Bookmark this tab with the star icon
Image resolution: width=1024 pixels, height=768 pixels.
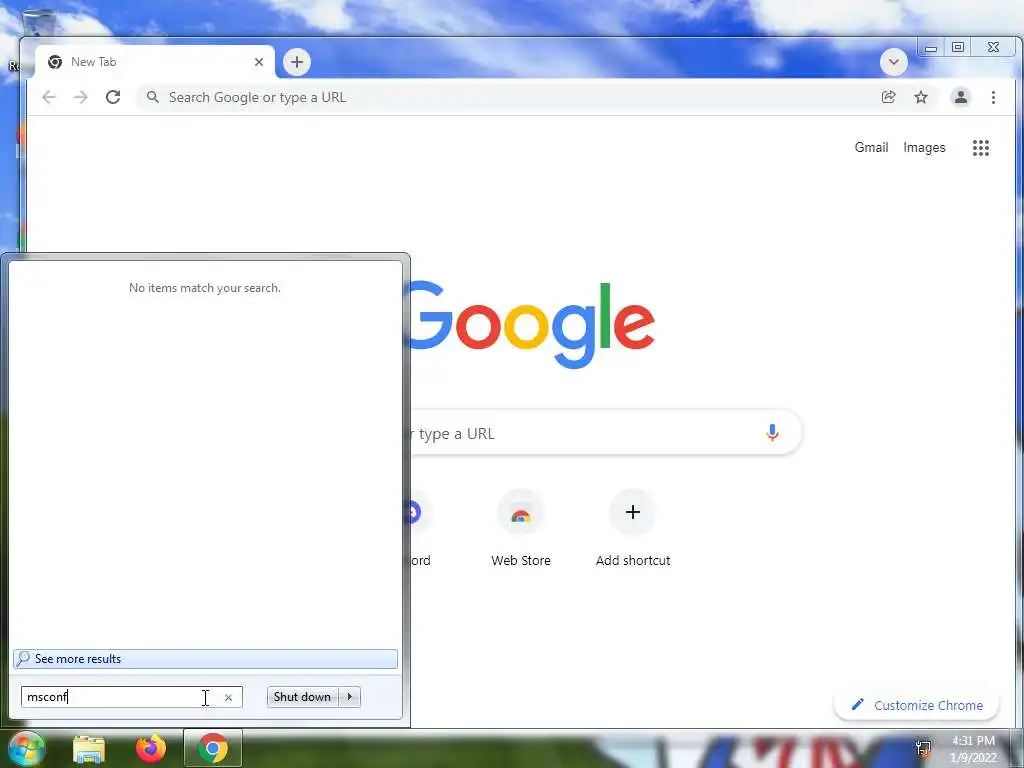pyautogui.click(x=921, y=97)
